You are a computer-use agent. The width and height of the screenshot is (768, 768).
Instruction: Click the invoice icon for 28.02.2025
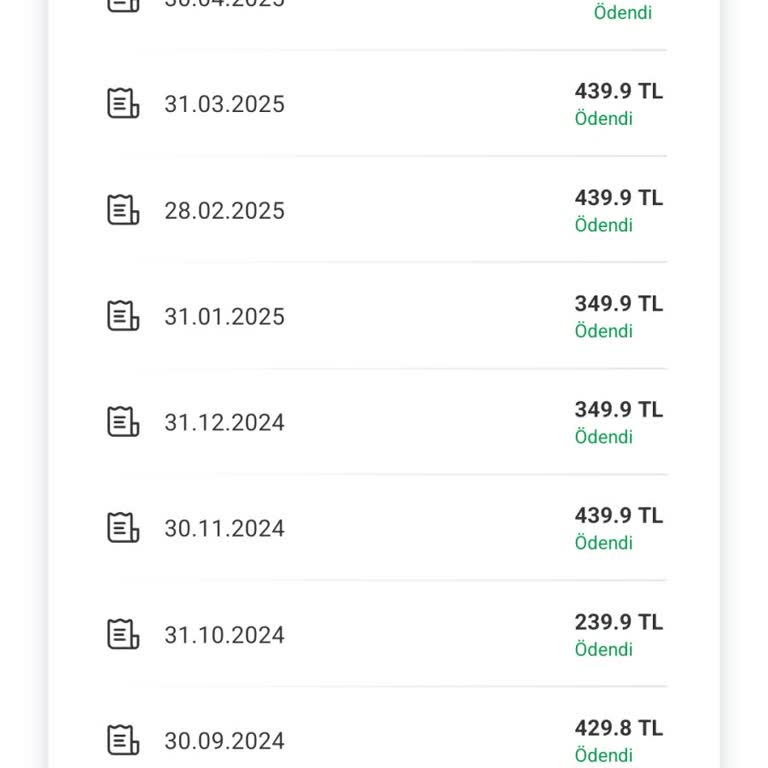point(123,210)
